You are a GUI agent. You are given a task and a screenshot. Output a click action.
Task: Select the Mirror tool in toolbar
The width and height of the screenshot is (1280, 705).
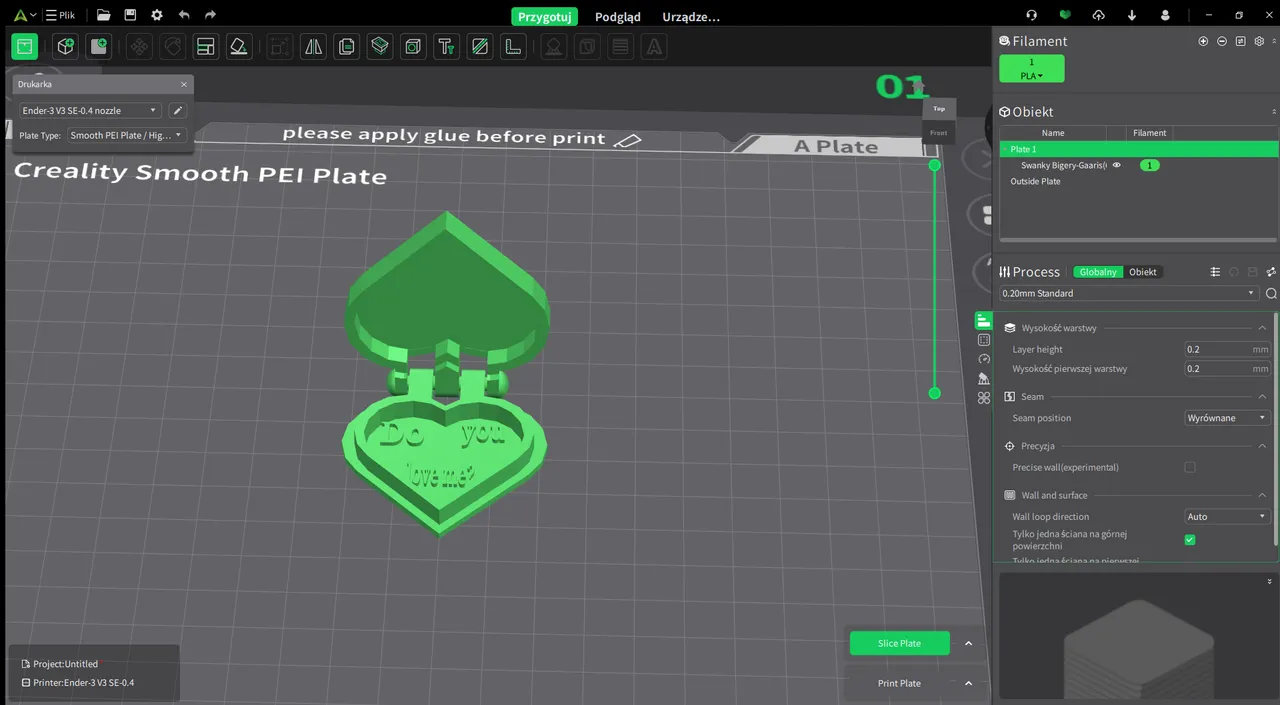coord(314,46)
